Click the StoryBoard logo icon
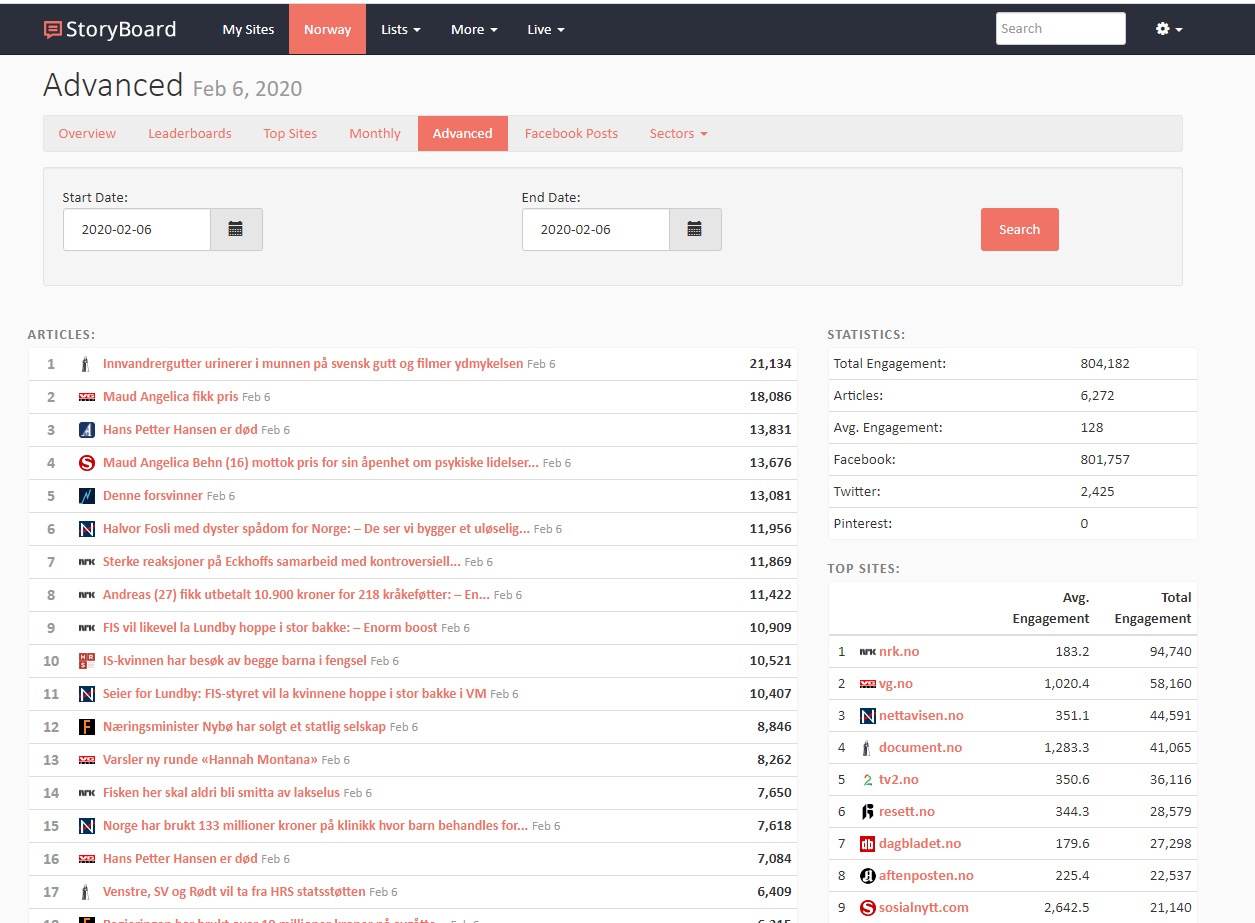 tap(53, 30)
